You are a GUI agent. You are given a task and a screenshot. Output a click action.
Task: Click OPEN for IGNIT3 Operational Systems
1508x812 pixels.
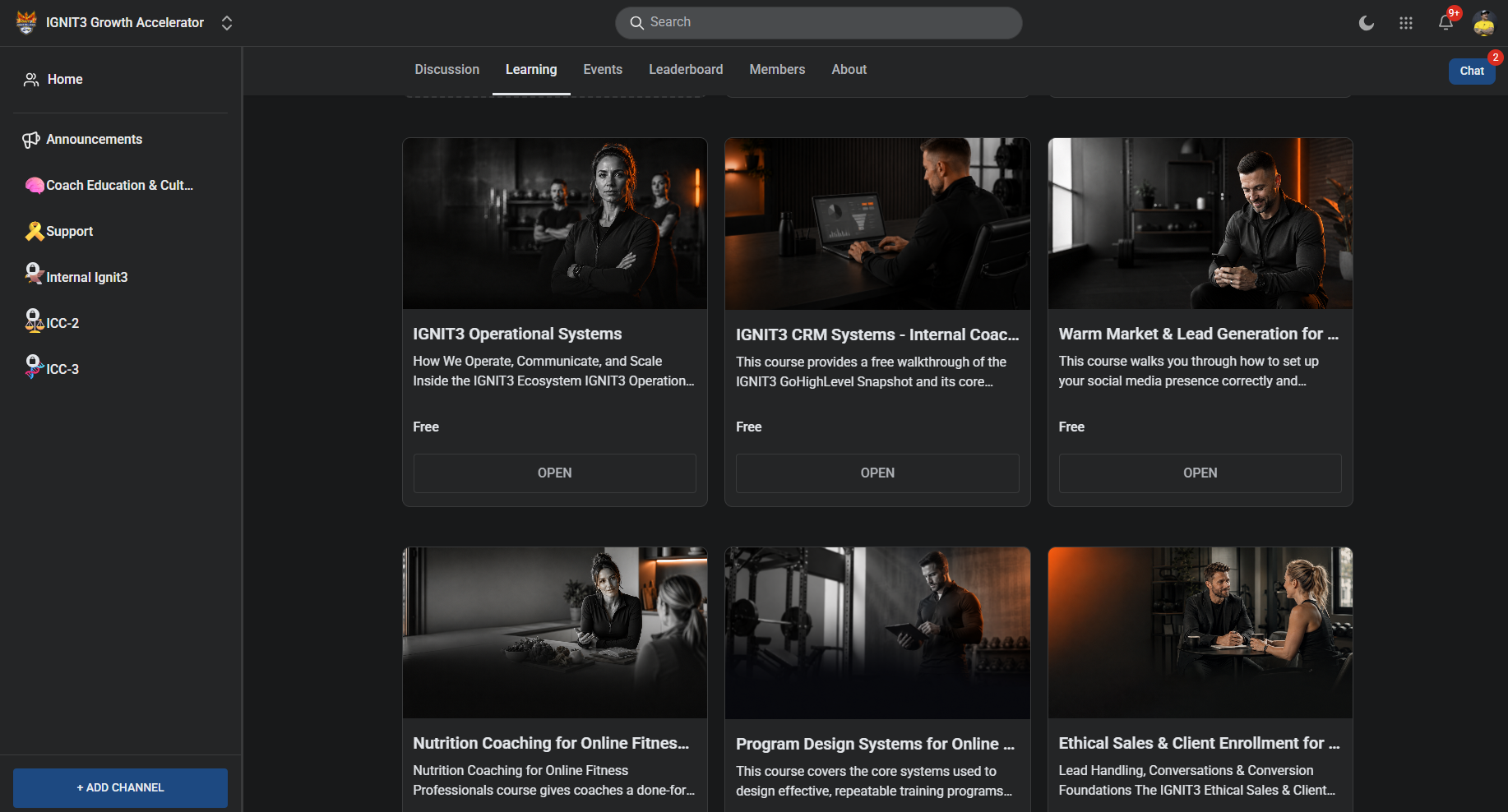[x=555, y=473]
